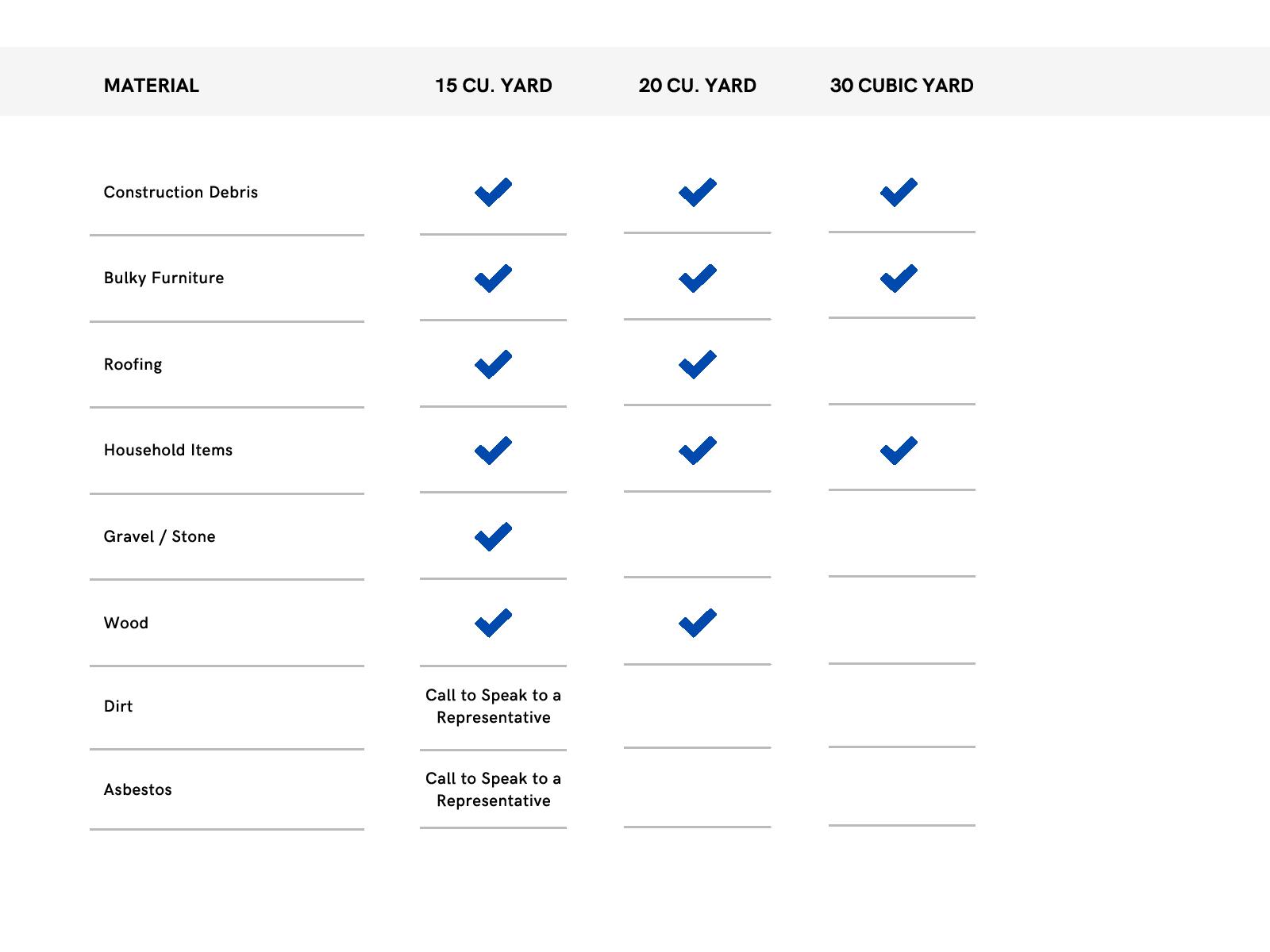Click Bulky Furniture checkmark under 30 Cubic Yard
This screenshot has height=952, width=1270.
tap(899, 278)
